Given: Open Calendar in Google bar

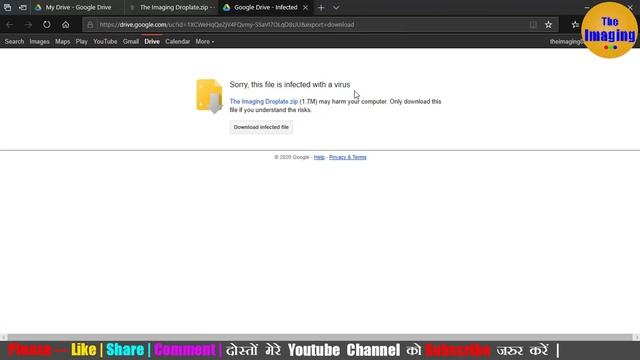Looking at the screenshot, I should (178, 42).
